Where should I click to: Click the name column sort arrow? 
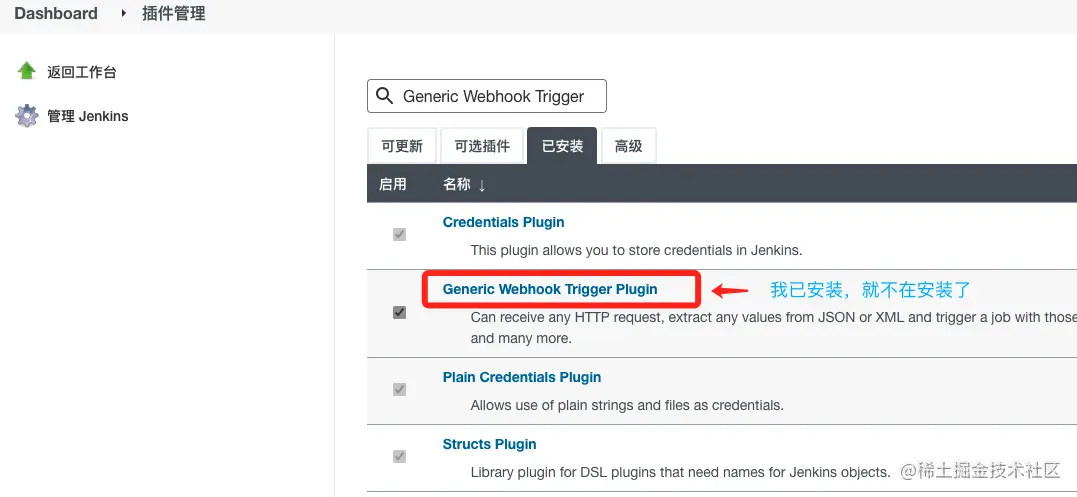[x=481, y=185]
